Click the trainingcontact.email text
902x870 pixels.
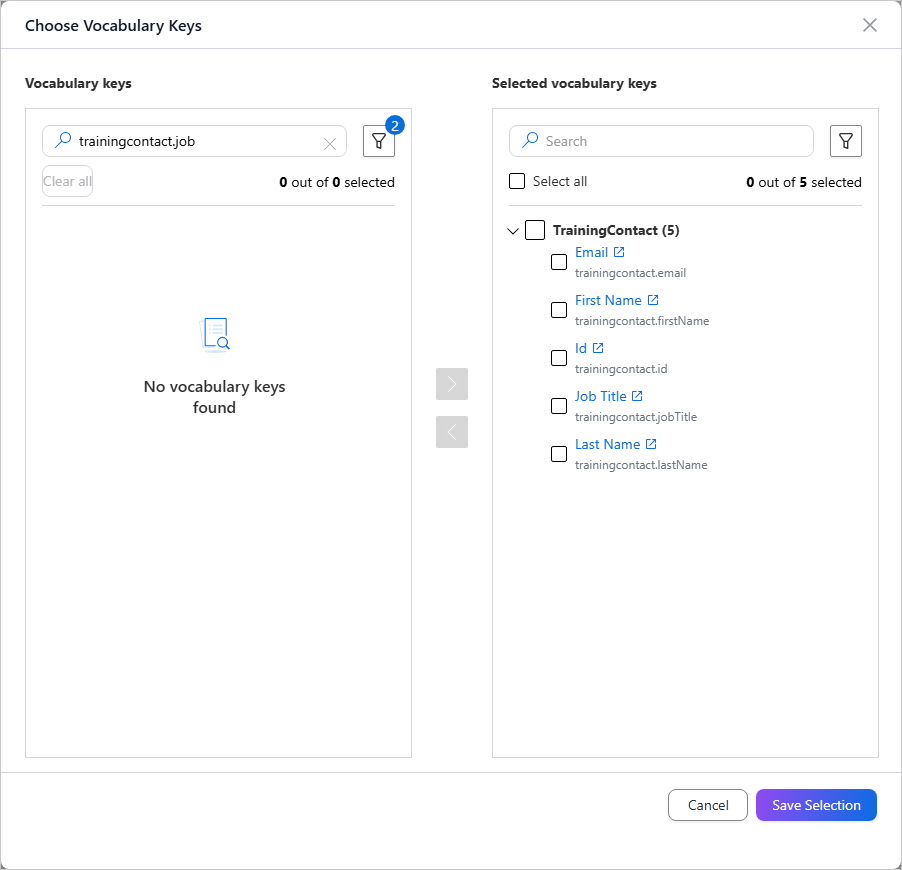point(630,273)
